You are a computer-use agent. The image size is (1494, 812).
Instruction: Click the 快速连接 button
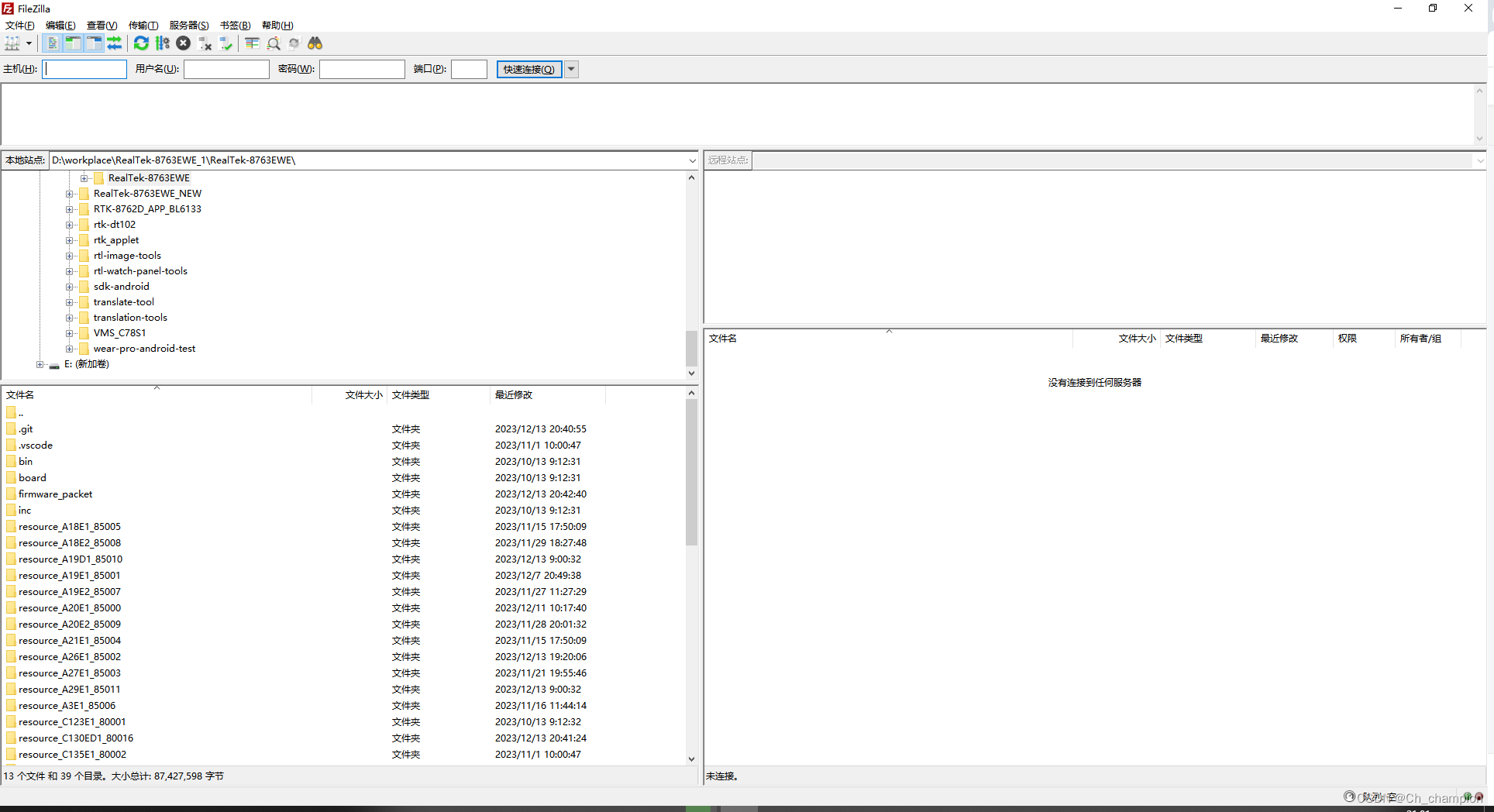pos(529,69)
